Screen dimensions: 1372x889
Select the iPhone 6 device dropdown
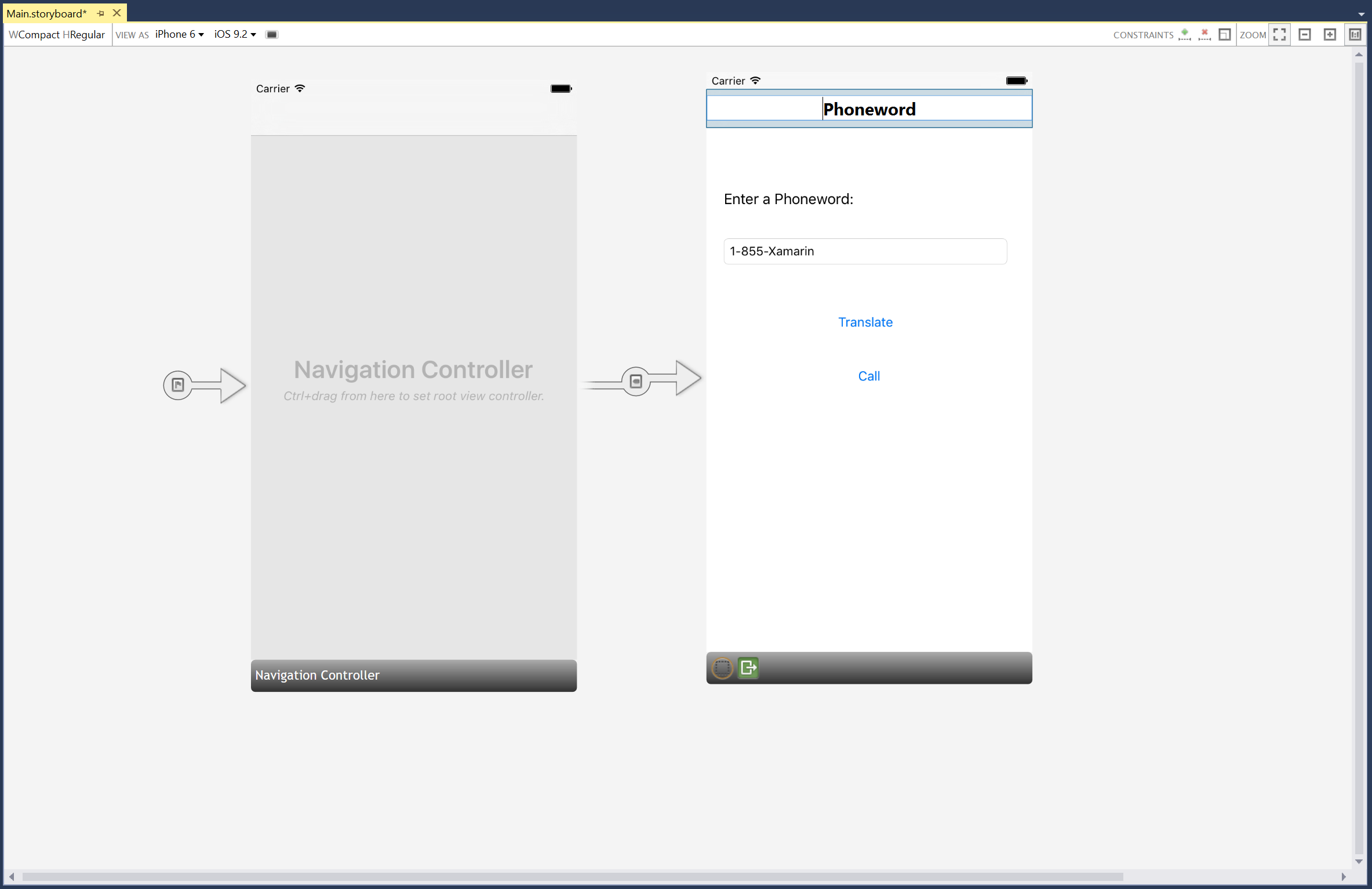coord(178,34)
